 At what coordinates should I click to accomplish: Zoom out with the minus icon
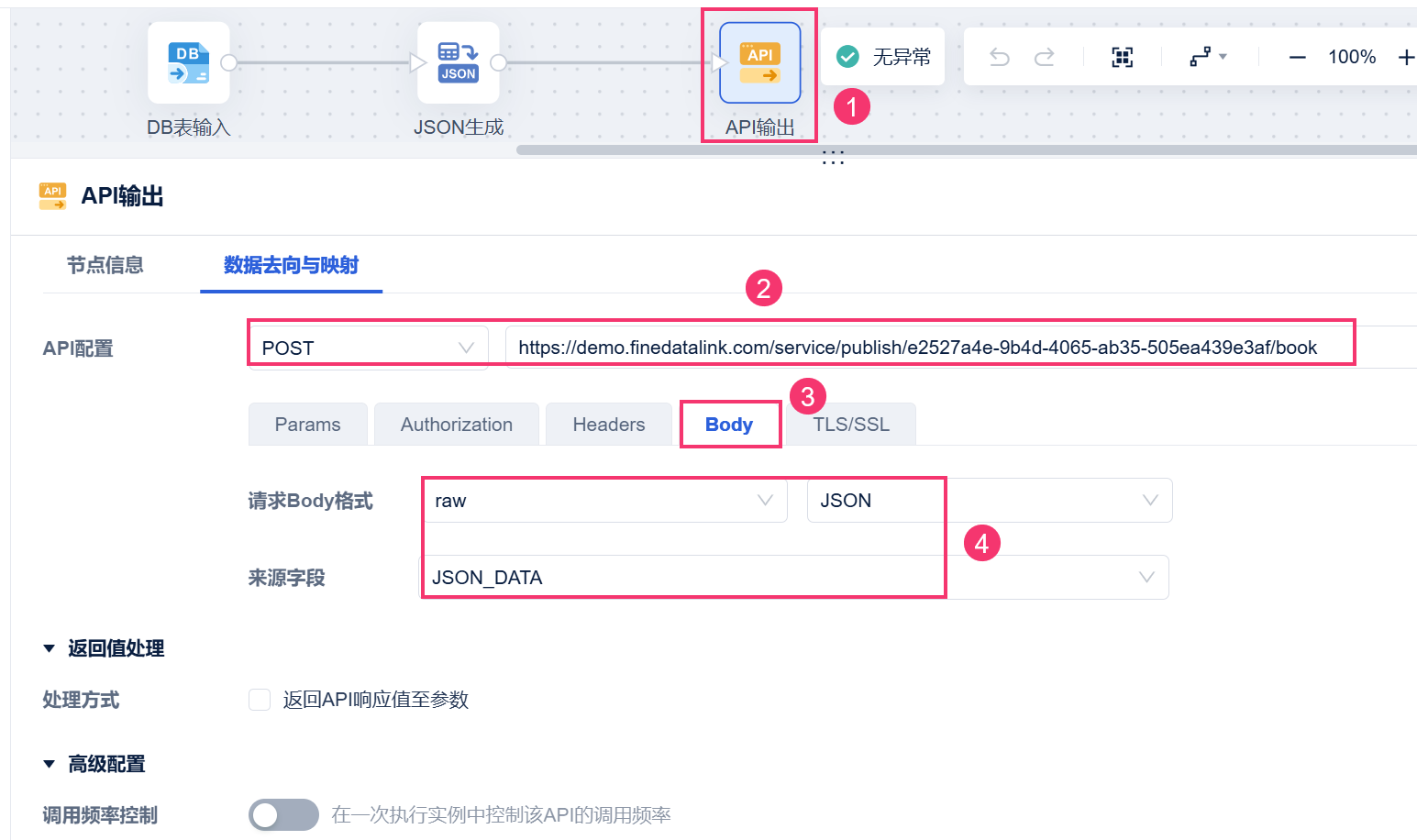[1297, 58]
